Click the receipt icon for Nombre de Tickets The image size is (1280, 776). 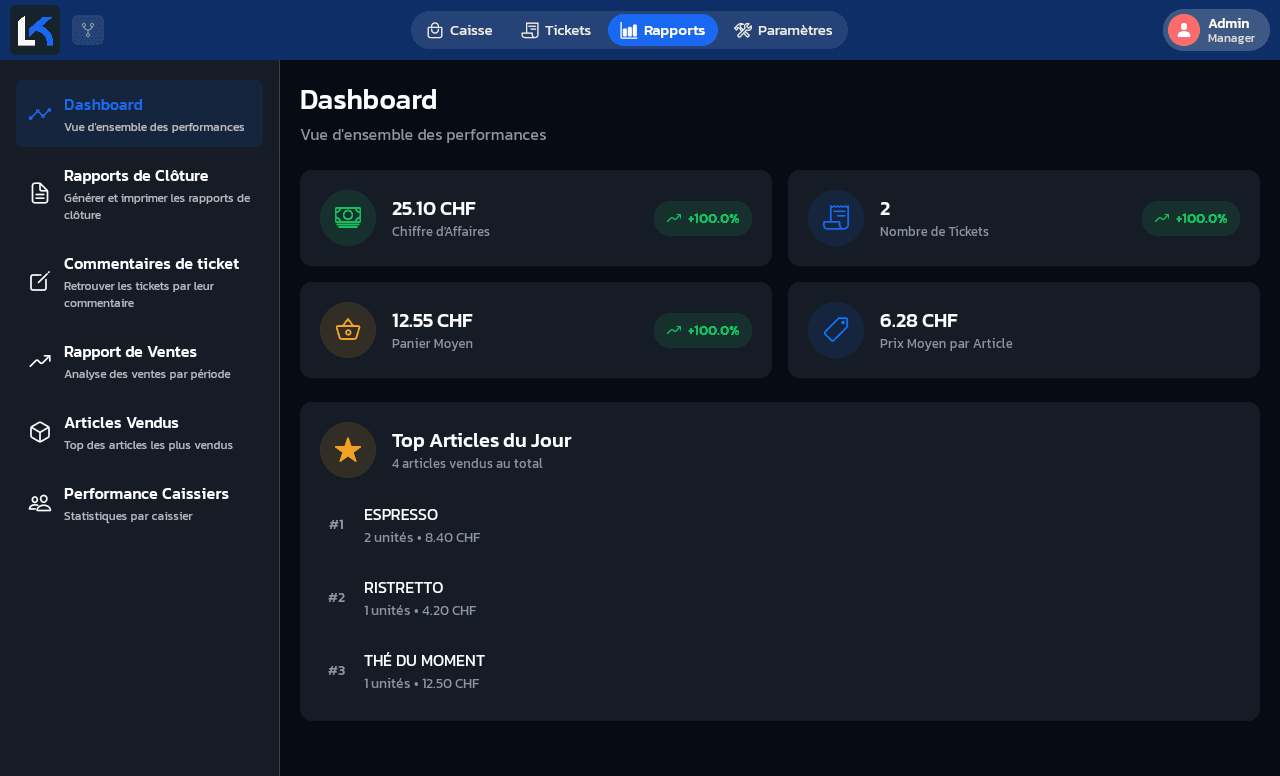tap(836, 218)
